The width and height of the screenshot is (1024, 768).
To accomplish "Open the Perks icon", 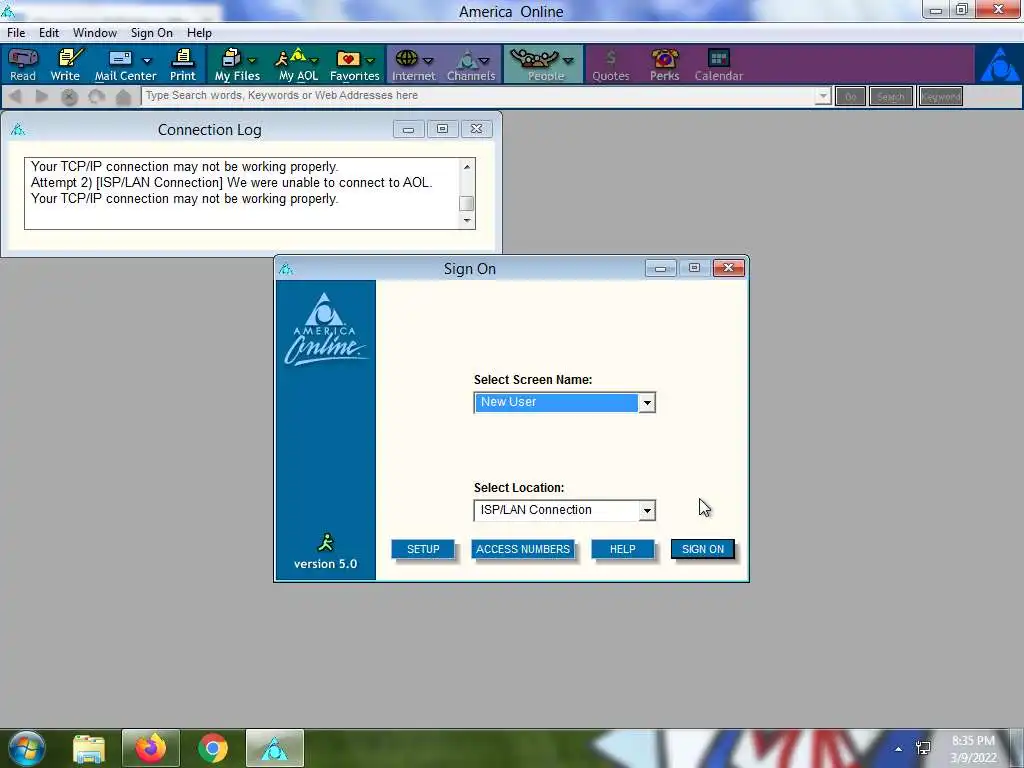I will [x=665, y=65].
